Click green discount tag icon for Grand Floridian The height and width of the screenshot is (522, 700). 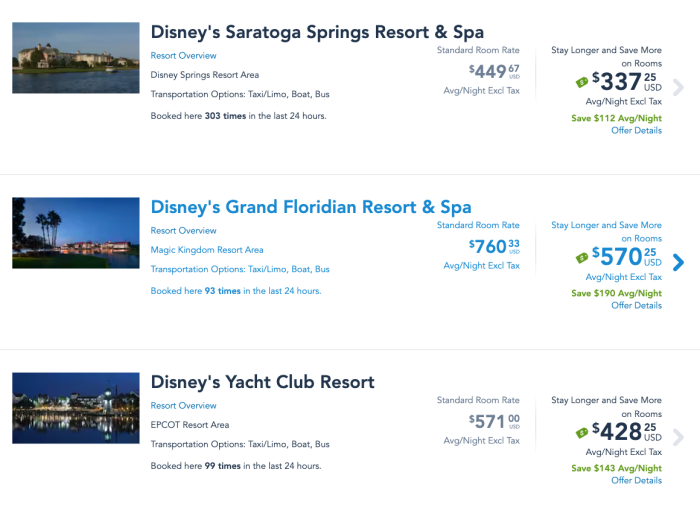pyautogui.click(x=582, y=257)
